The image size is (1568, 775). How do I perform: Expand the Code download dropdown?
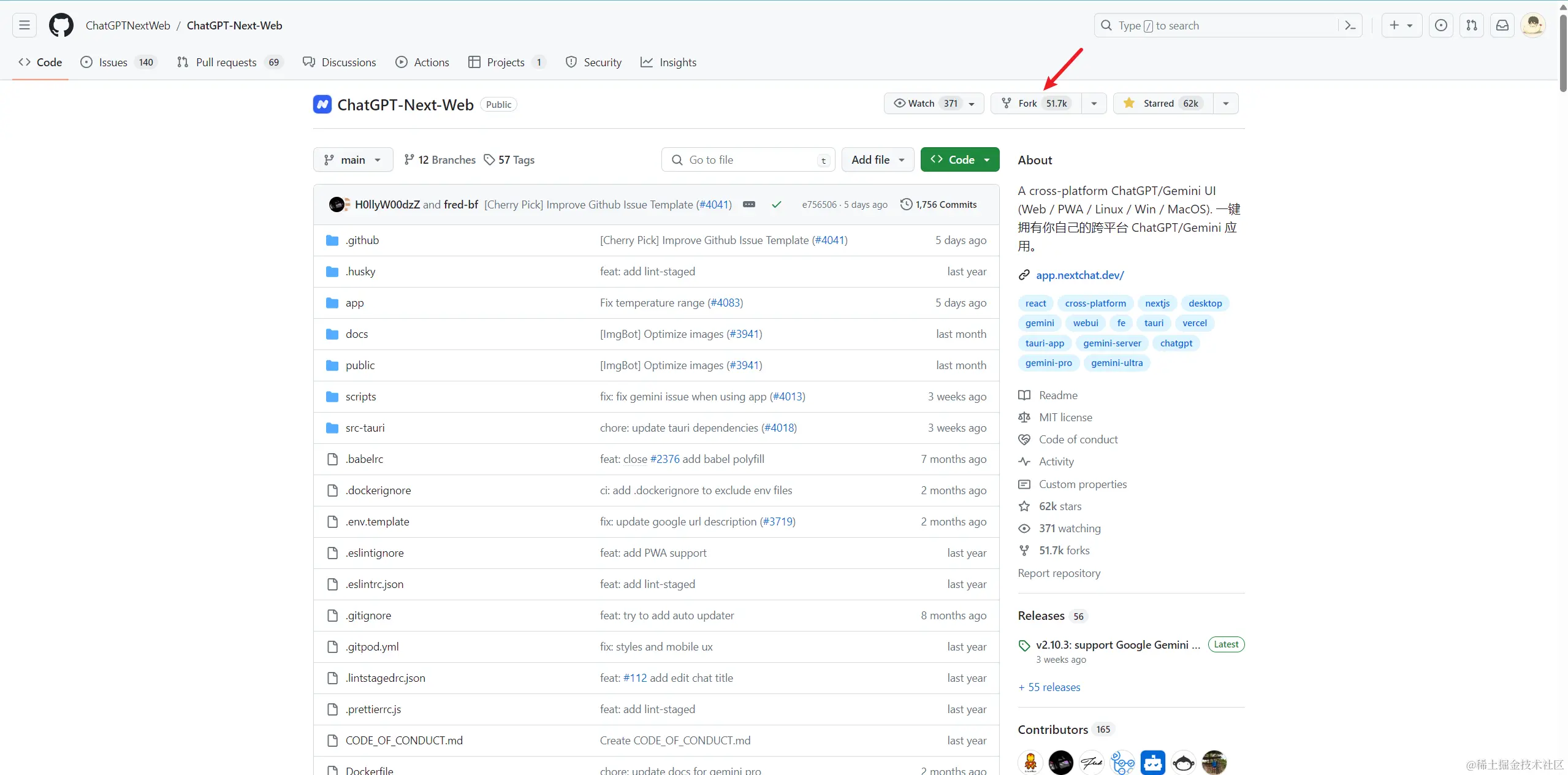point(986,159)
